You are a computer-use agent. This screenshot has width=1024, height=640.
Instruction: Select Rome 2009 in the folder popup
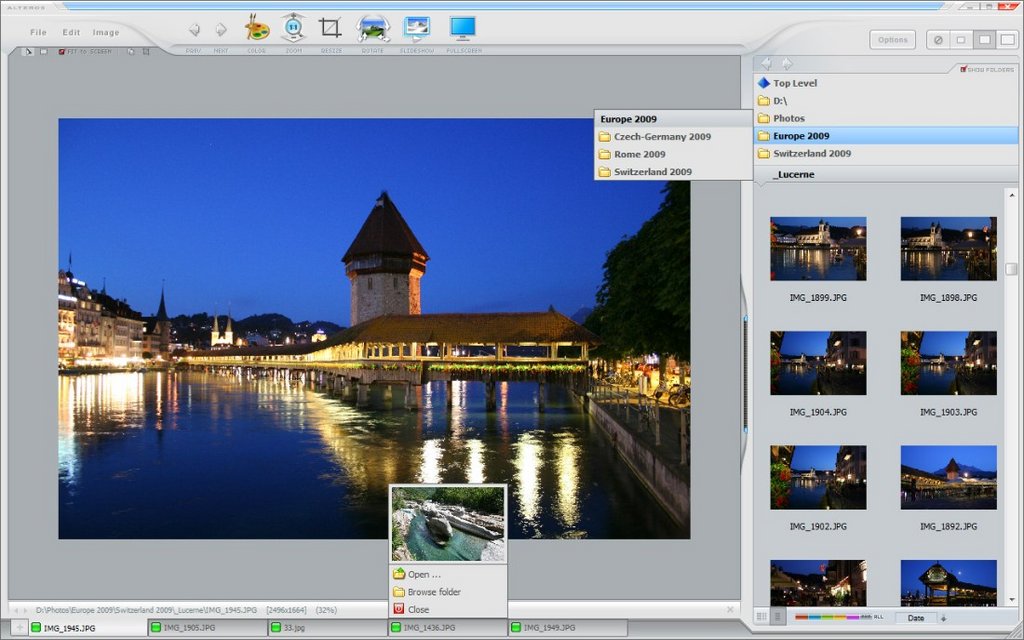tap(639, 155)
